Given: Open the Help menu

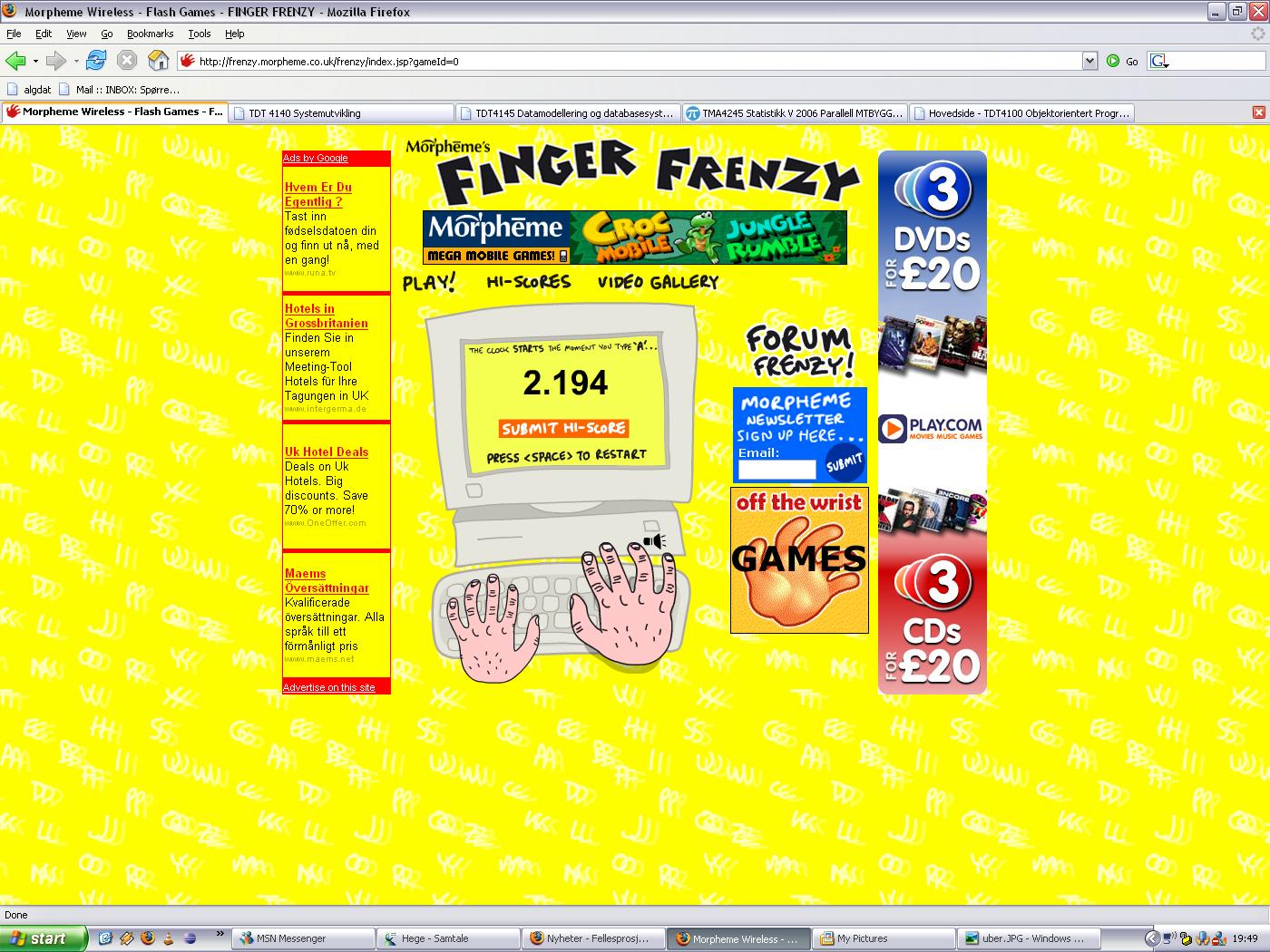Looking at the screenshot, I should pyautogui.click(x=235, y=34).
